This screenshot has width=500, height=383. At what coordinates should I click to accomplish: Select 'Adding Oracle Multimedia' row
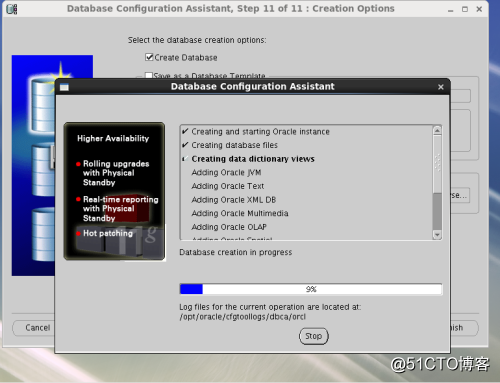pyautogui.click(x=307, y=213)
